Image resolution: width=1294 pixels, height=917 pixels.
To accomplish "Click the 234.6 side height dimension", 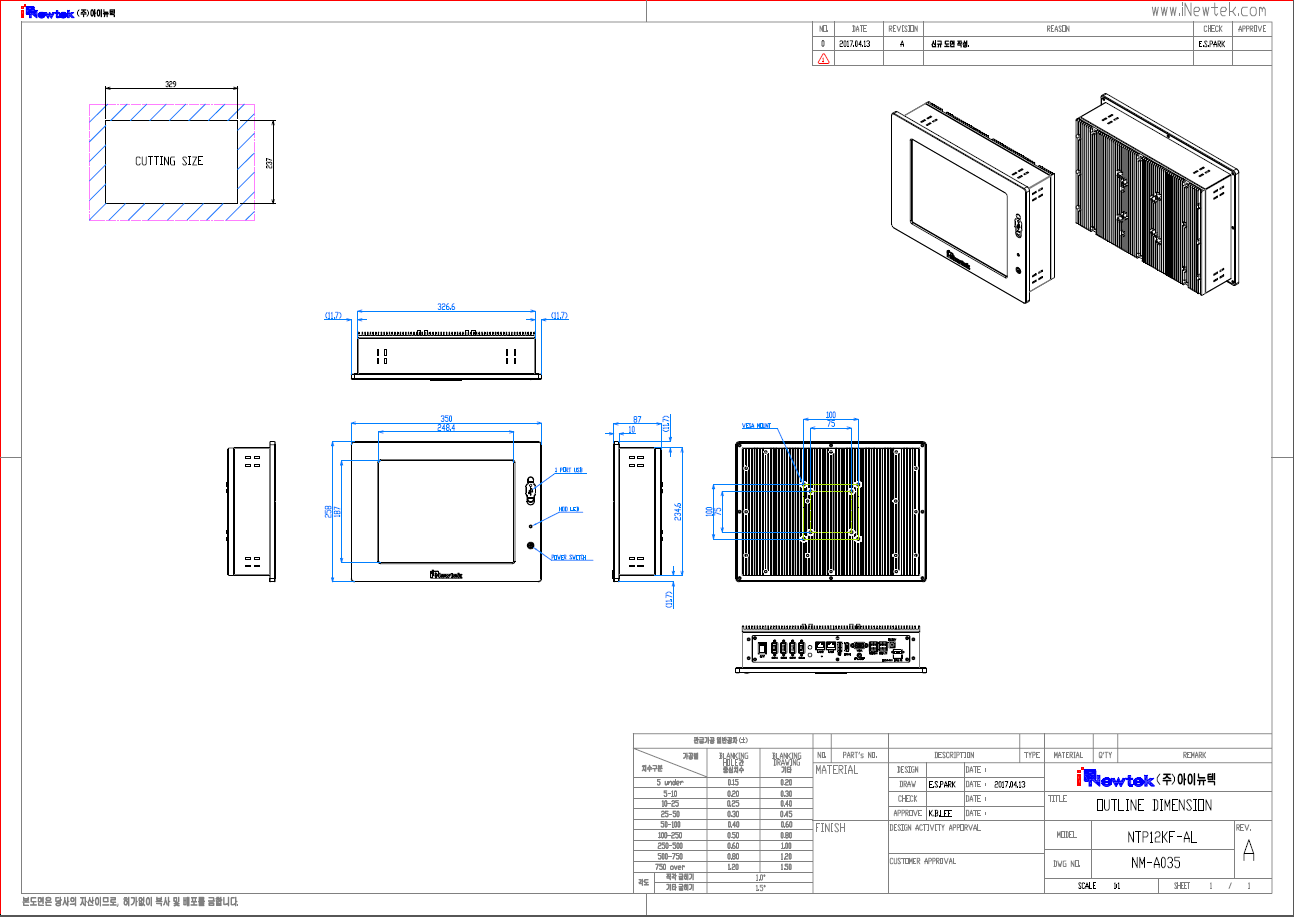I will 678,511.
